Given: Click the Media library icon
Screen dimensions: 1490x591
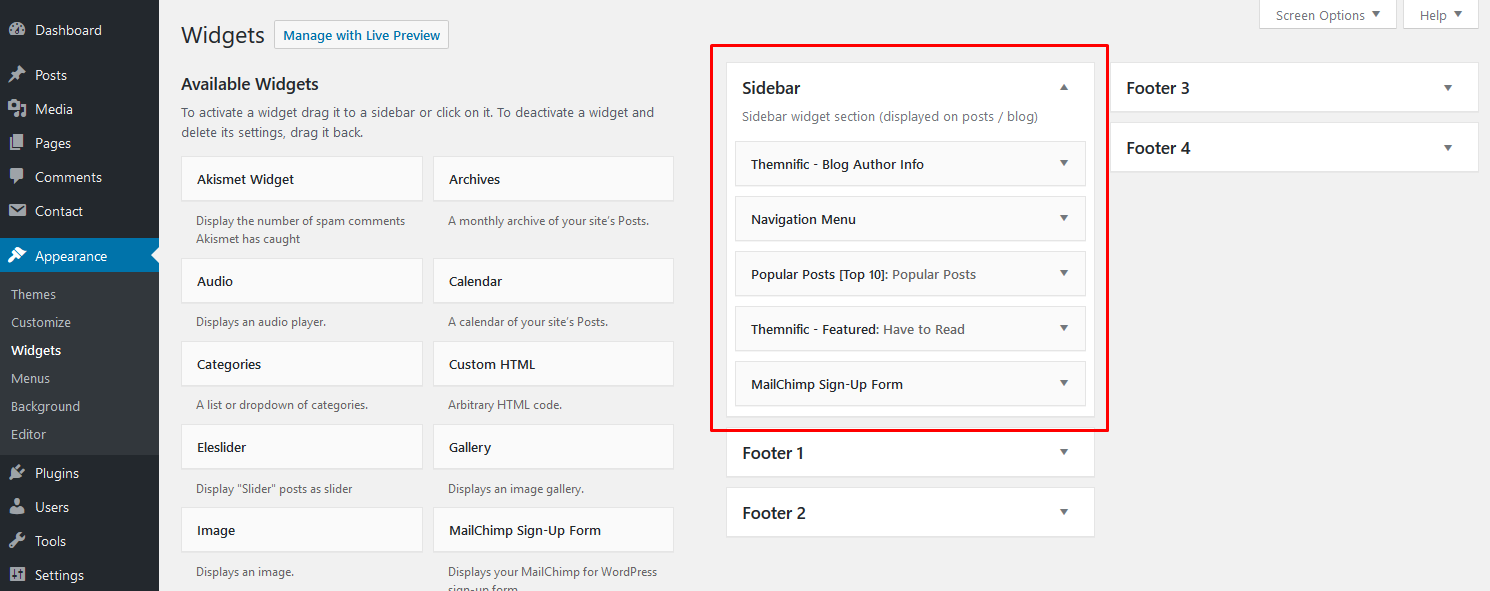Looking at the screenshot, I should (17, 109).
